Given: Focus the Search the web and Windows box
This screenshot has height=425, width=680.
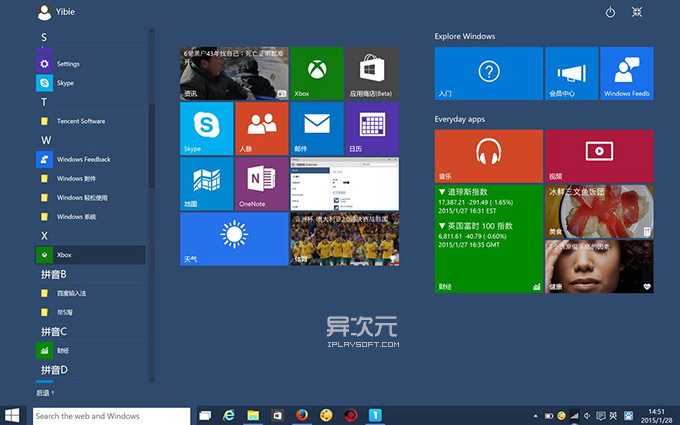Looking at the screenshot, I should [111, 416].
